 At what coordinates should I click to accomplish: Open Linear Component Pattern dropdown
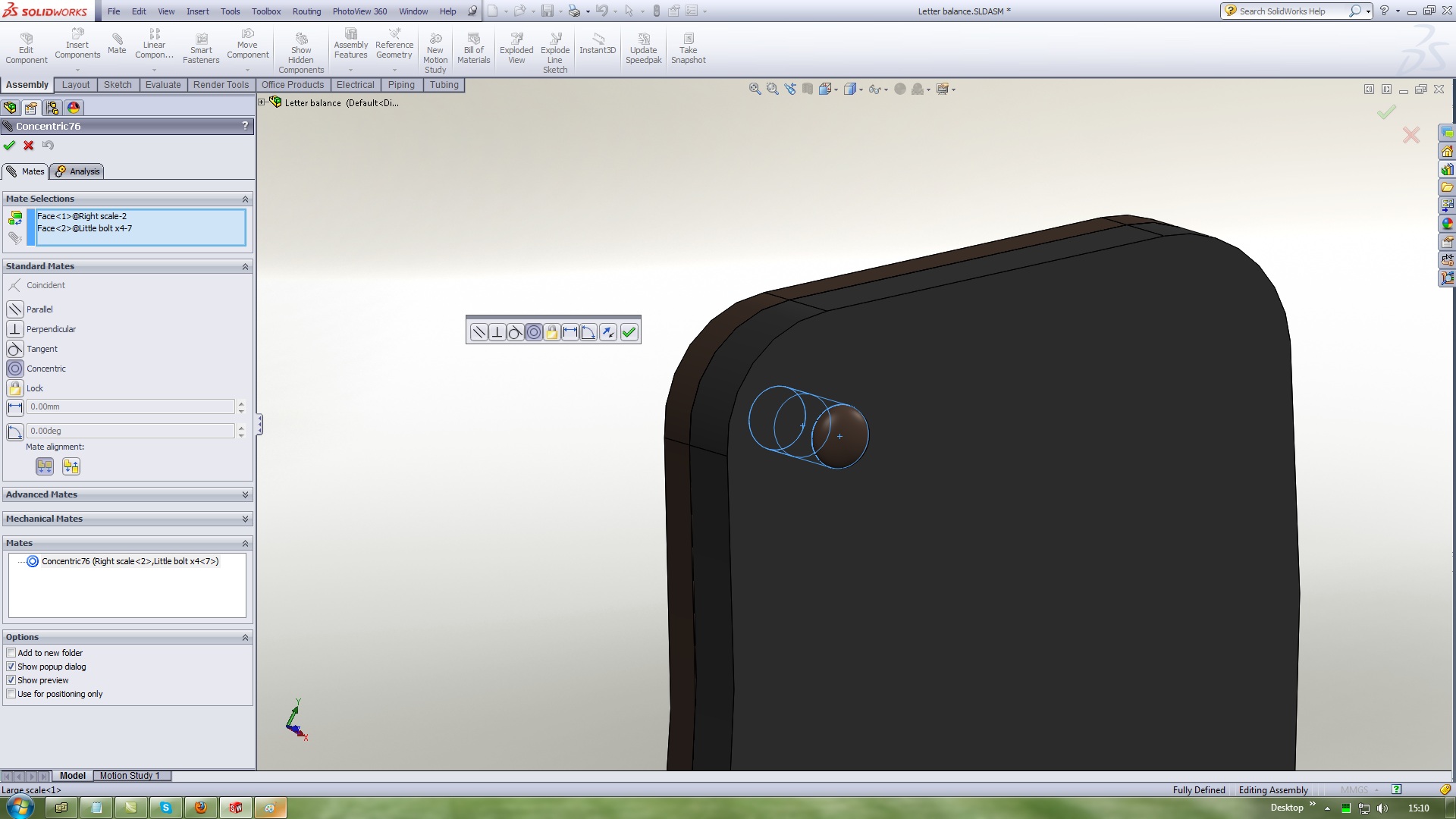pyautogui.click(x=154, y=70)
